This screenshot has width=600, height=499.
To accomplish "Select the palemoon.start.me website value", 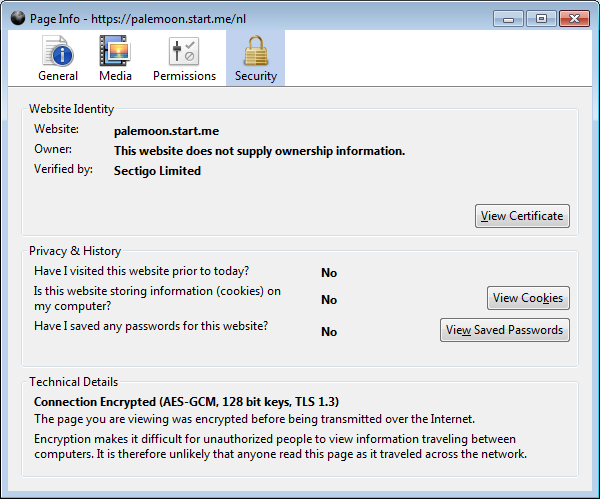I will click(x=166, y=131).
